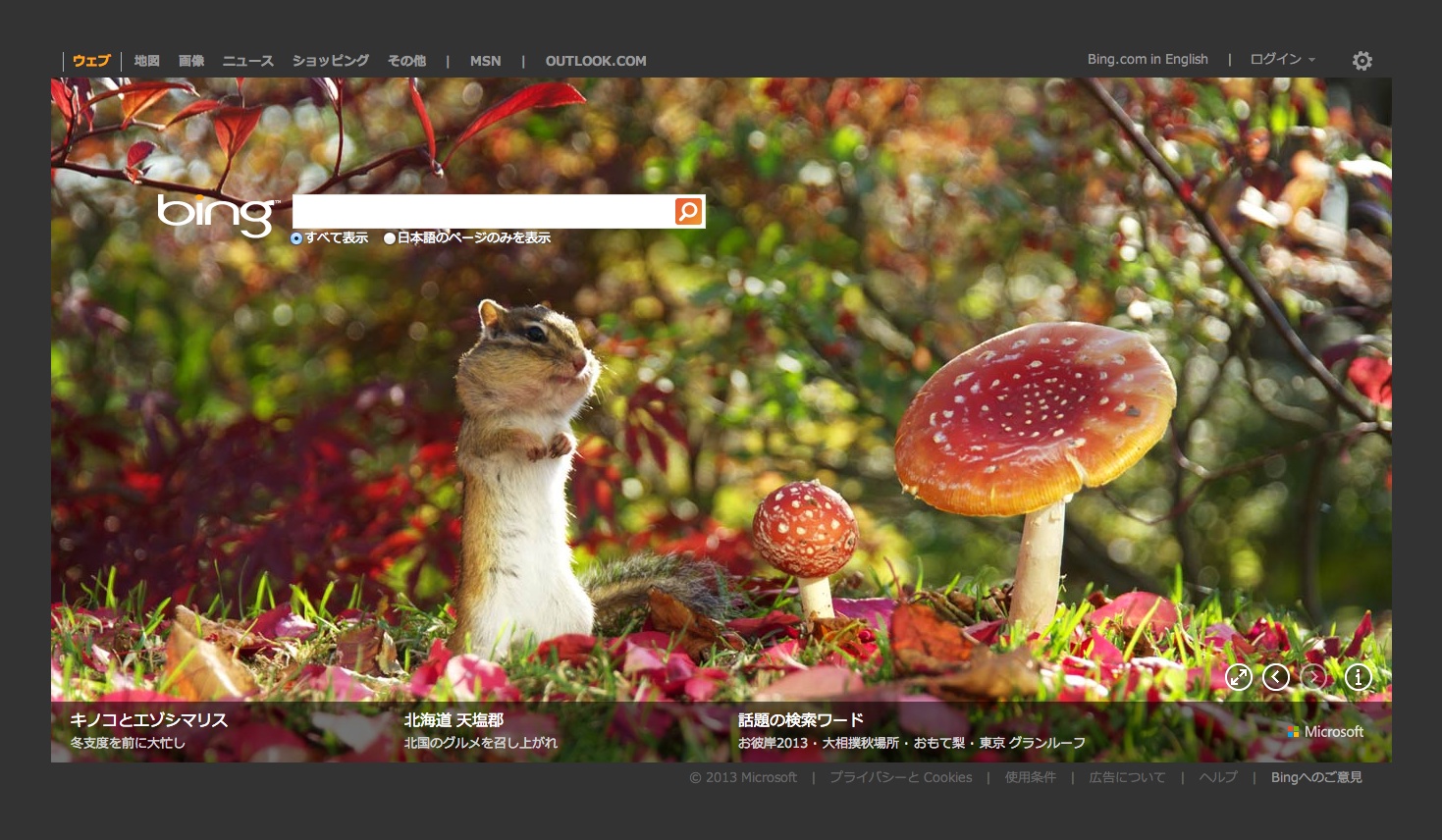Click the orange search magnifier button
Viewport: 1442px width, 840px height.
[x=689, y=211]
